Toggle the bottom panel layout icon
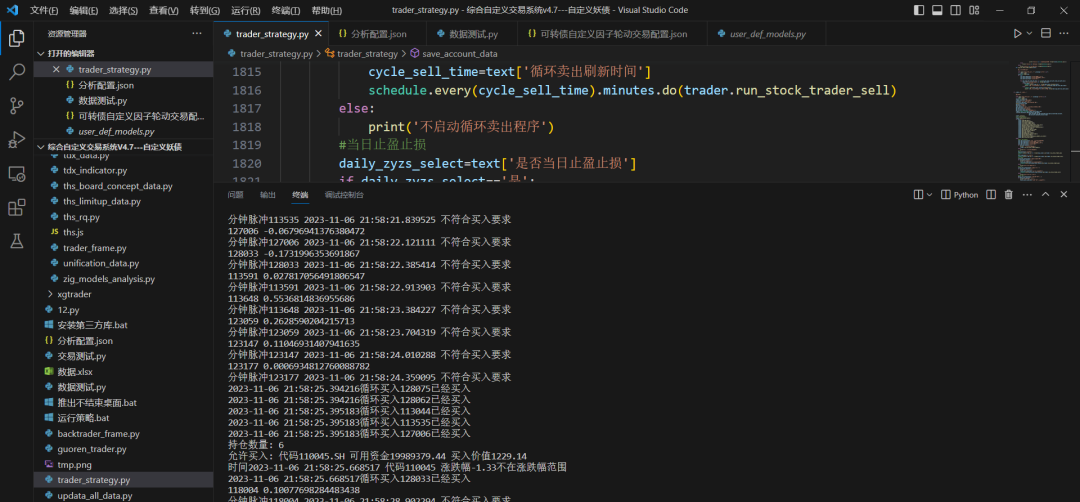 937,10
